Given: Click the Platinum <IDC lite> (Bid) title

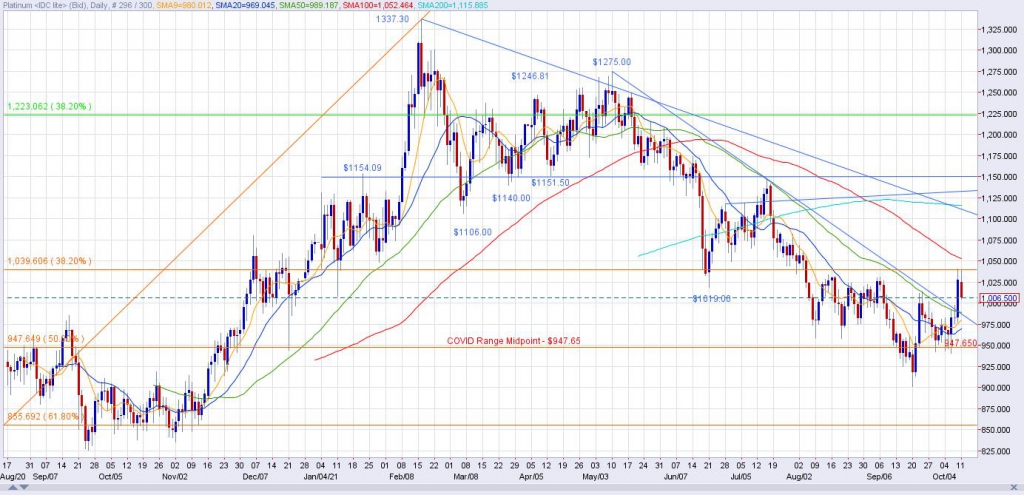Looking at the screenshot, I should click(44, 5).
